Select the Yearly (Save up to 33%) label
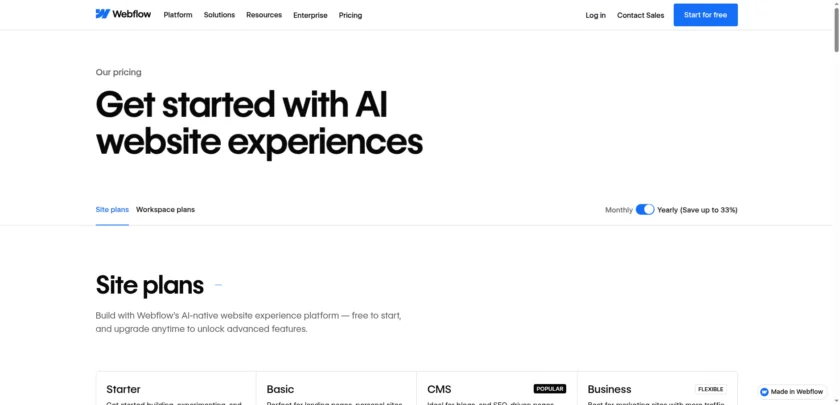Viewport: 840px width, 405px height. pyautogui.click(x=697, y=210)
